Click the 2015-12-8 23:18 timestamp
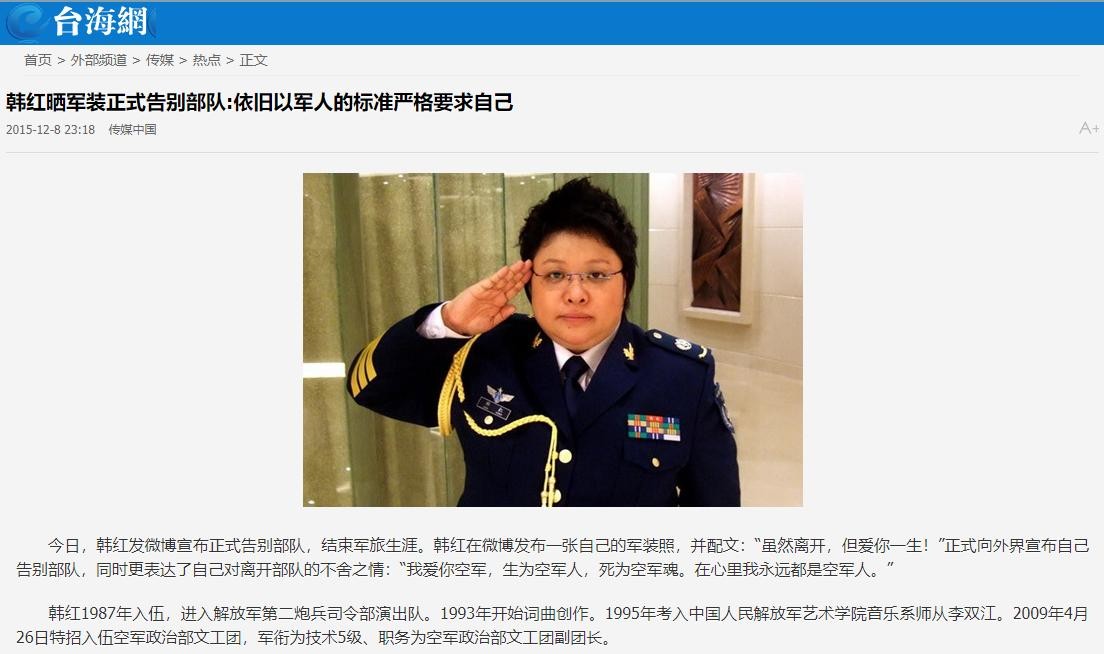 [x=51, y=130]
